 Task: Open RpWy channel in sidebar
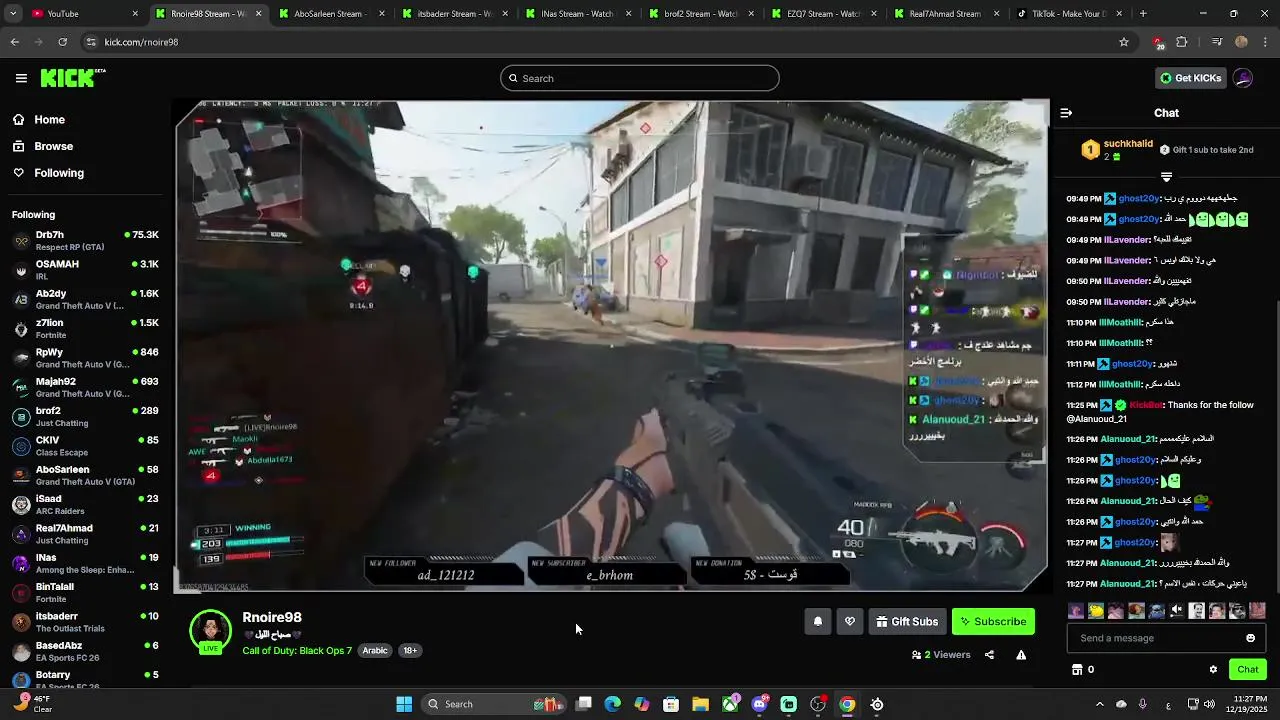(85, 358)
